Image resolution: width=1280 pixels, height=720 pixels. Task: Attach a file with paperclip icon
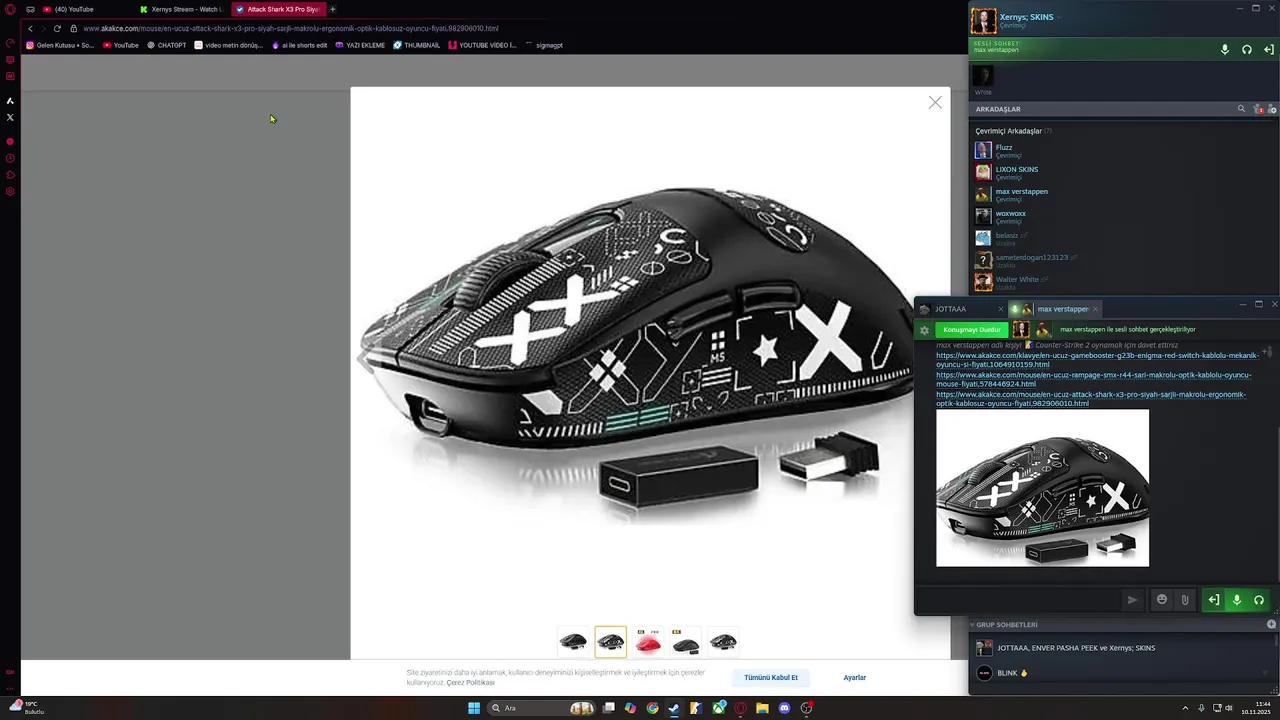pyautogui.click(x=1184, y=600)
